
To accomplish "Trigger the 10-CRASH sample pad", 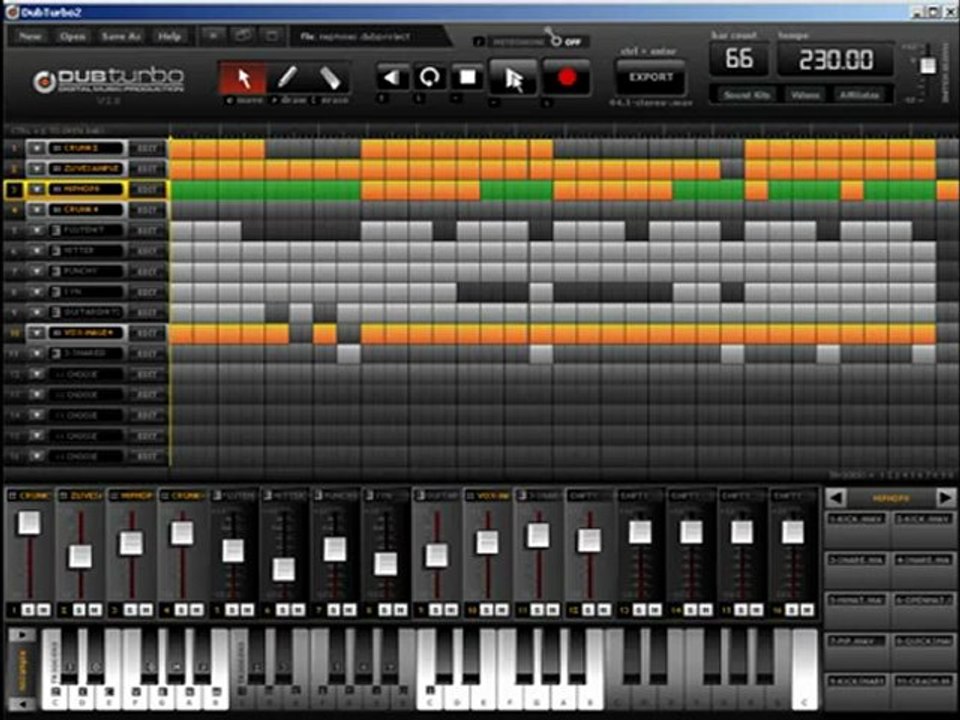I will [923, 691].
